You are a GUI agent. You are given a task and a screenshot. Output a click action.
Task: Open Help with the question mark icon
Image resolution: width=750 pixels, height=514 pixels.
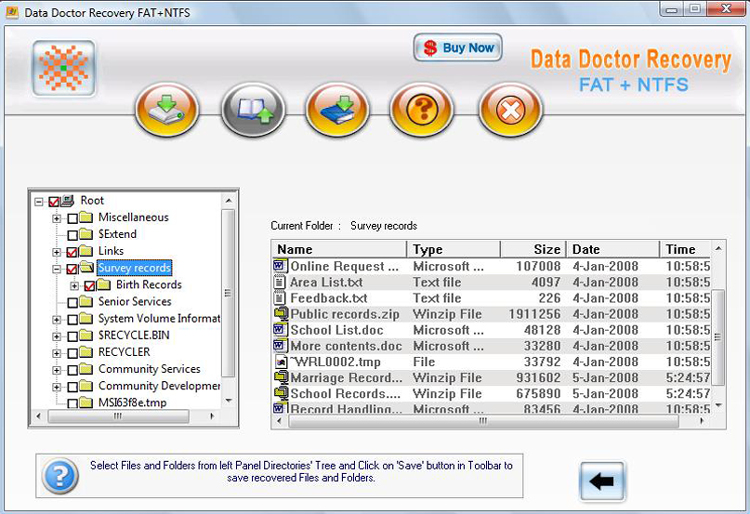(x=422, y=110)
